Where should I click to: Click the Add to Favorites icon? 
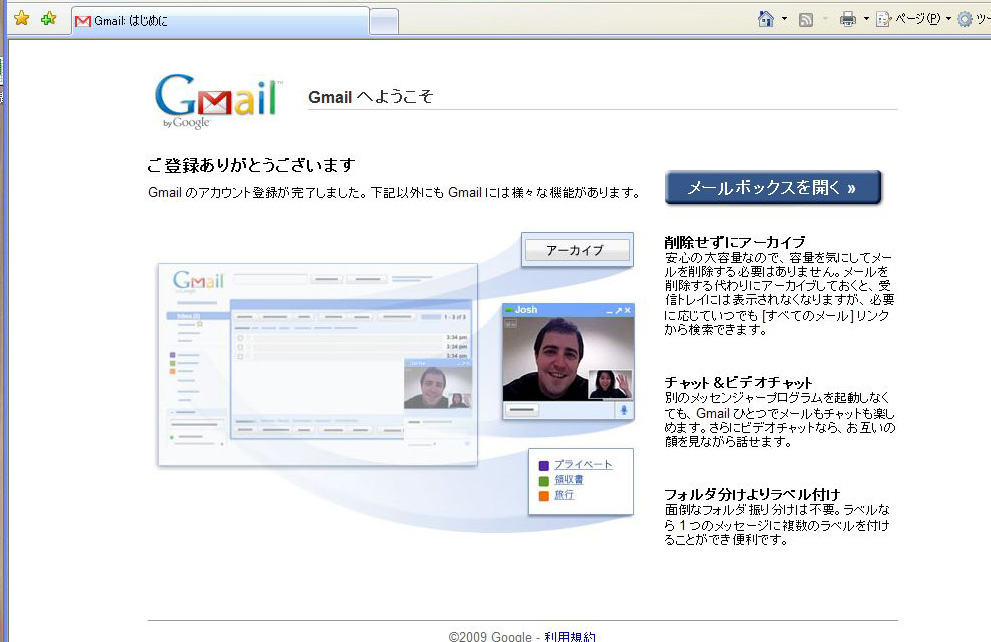[x=49, y=18]
